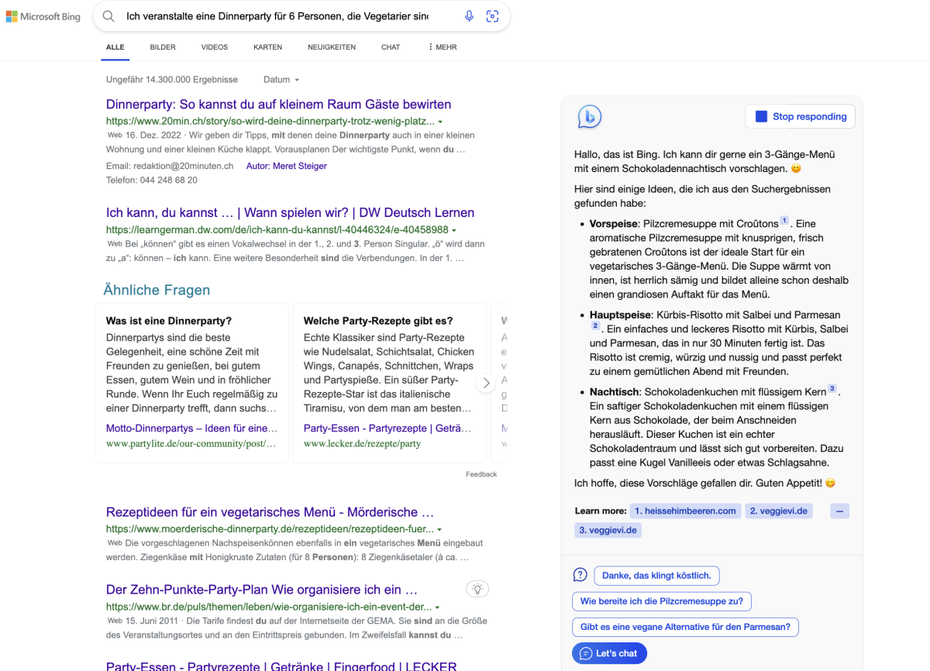Click the 20min.ch green URL text
The width and height of the screenshot is (930, 671).
tap(270, 121)
